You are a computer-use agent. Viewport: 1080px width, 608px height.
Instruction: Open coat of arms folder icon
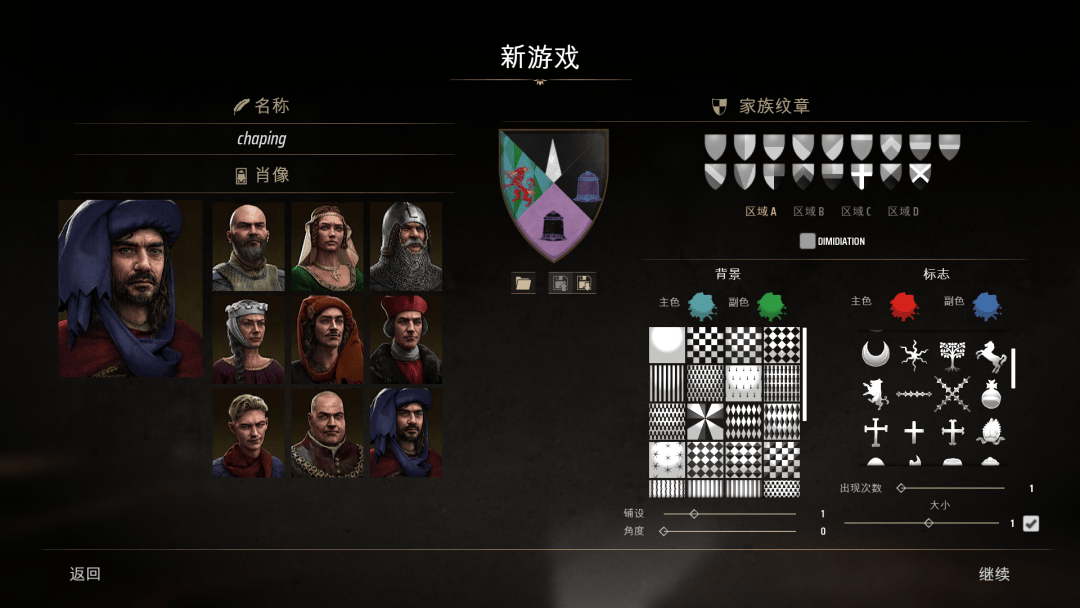tap(523, 283)
